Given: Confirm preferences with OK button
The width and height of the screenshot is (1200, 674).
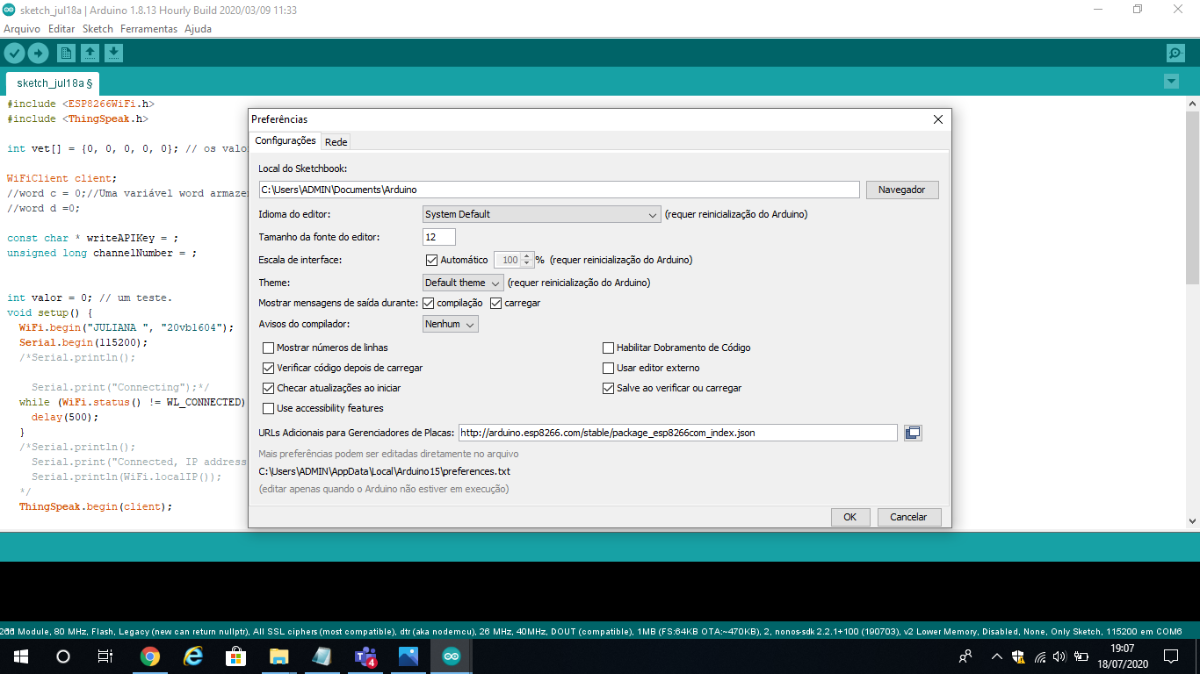Looking at the screenshot, I should point(850,517).
